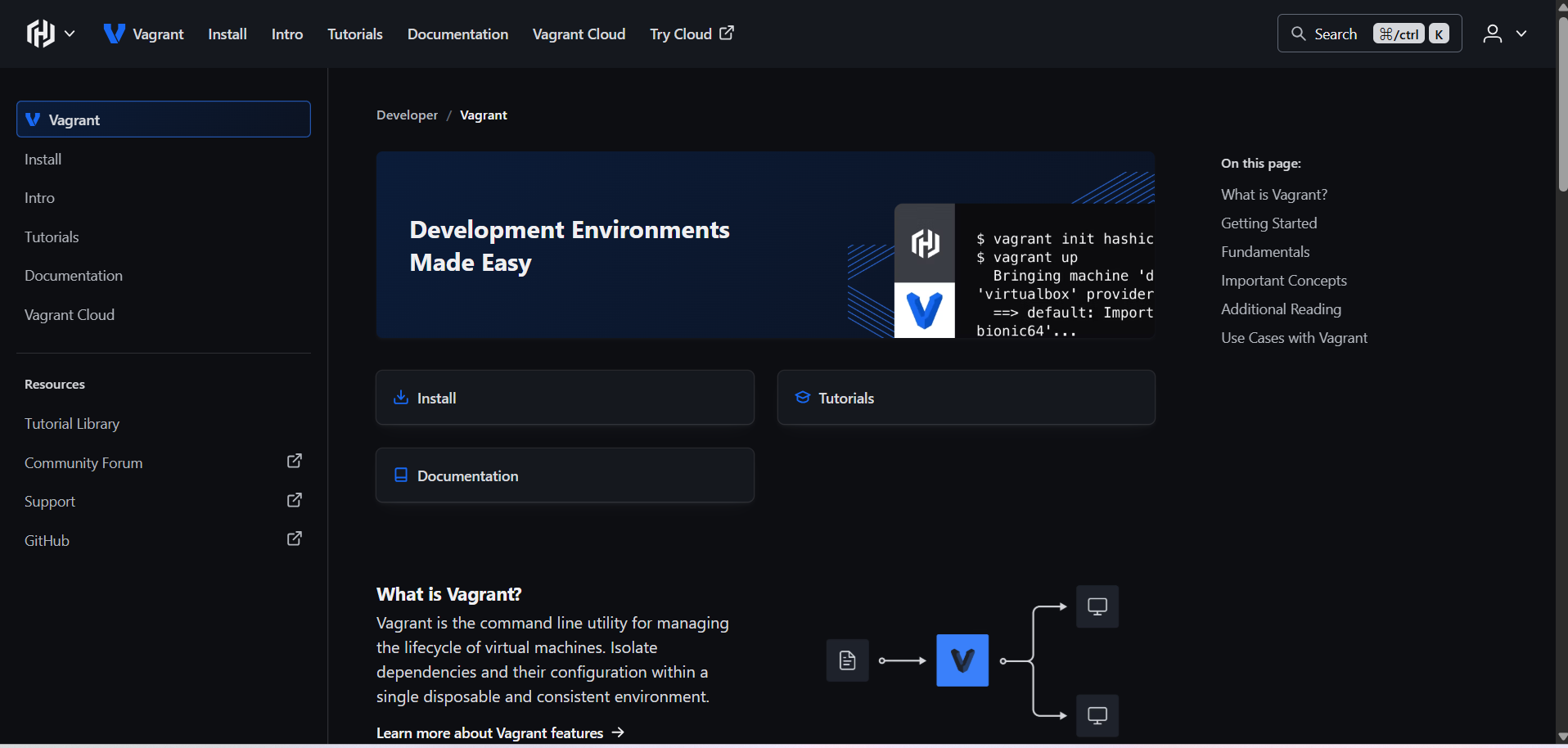The width and height of the screenshot is (1568, 748).
Task: Open GitHub resource link
Action: pyautogui.click(x=47, y=541)
